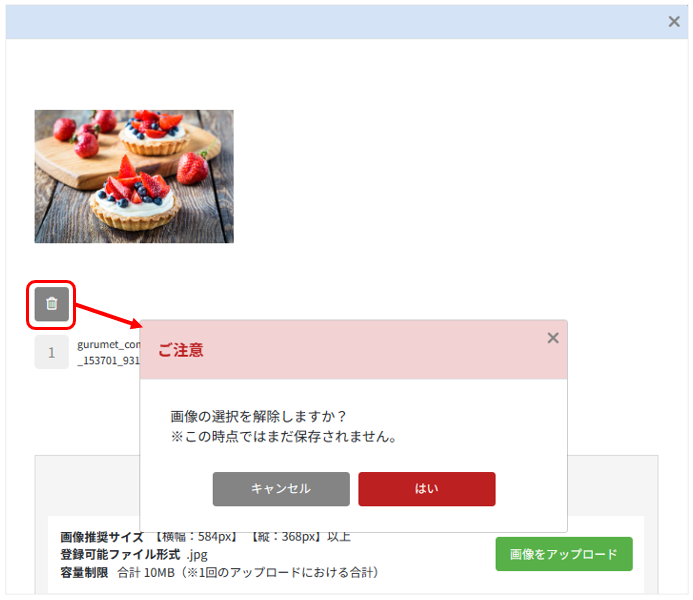Click the green 画像をアップロード button
The image size is (693, 600).
click(564, 554)
